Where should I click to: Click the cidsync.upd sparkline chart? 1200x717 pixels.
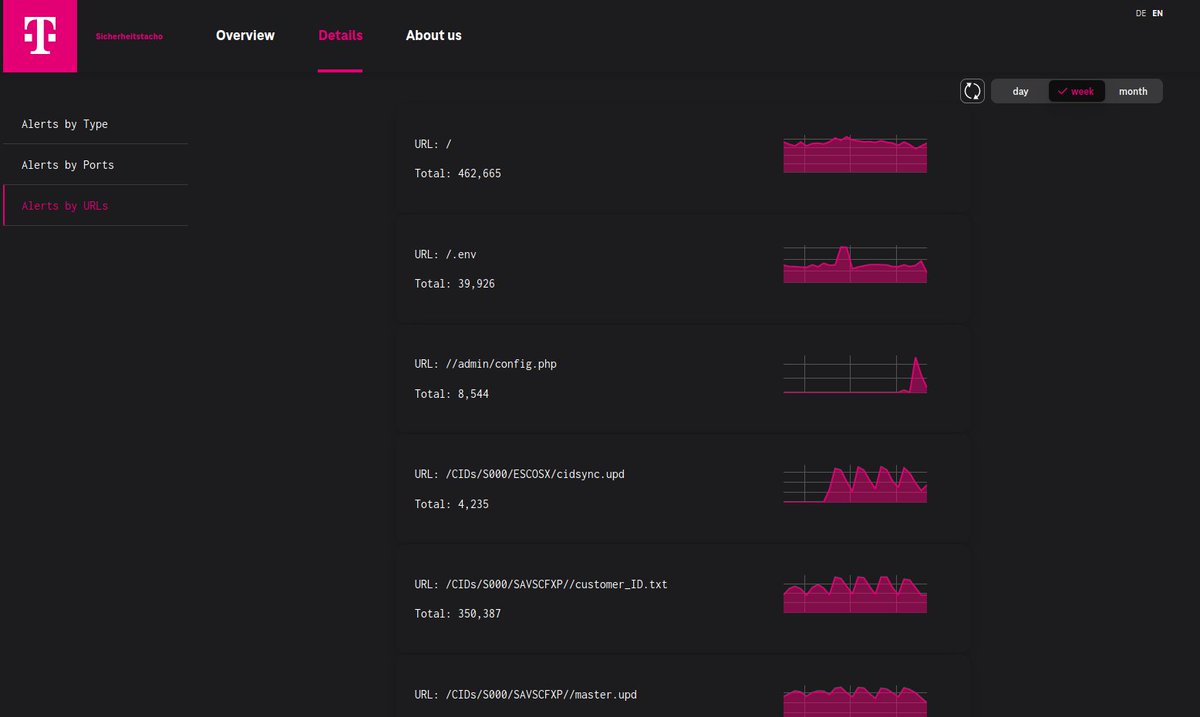pos(855,483)
